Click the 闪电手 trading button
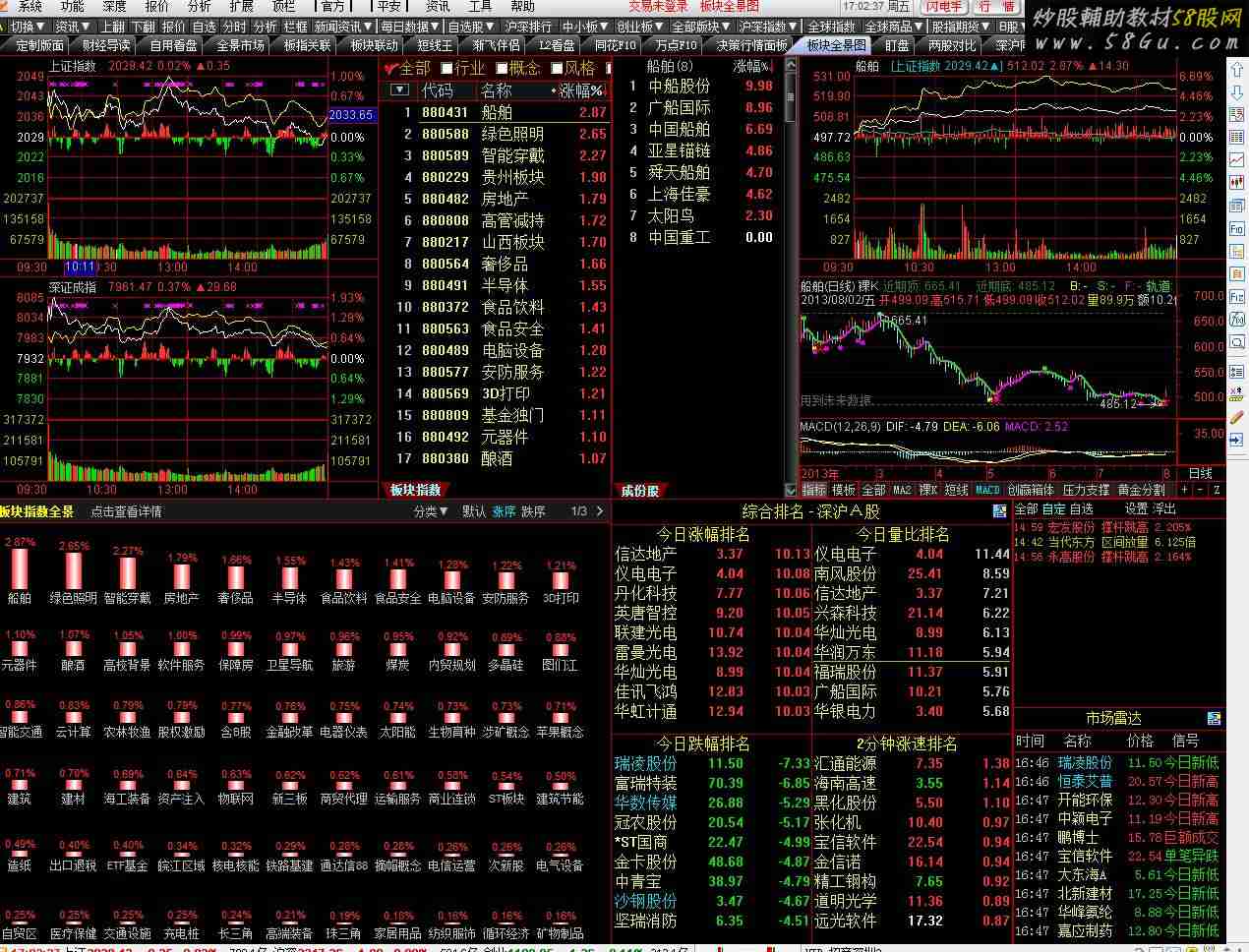The height and width of the screenshot is (952, 1249). coord(945,6)
